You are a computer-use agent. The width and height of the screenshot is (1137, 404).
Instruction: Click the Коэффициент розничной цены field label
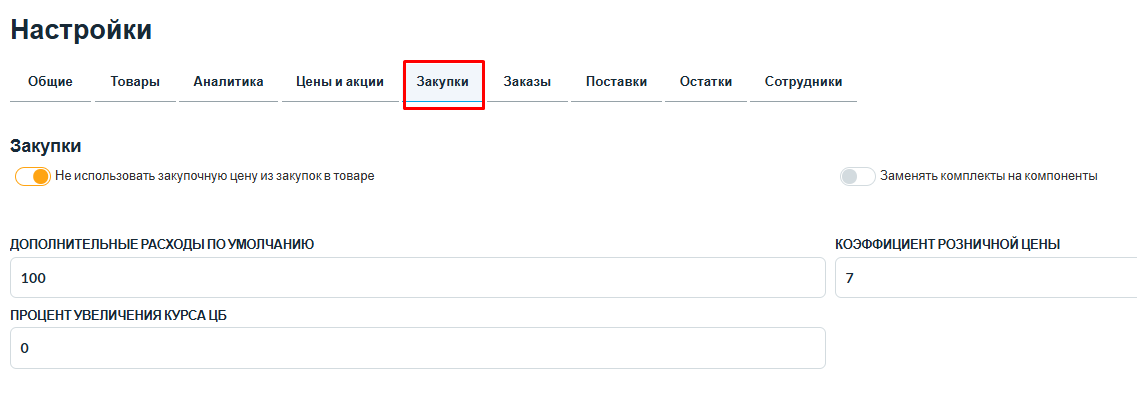tap(947, 244)
